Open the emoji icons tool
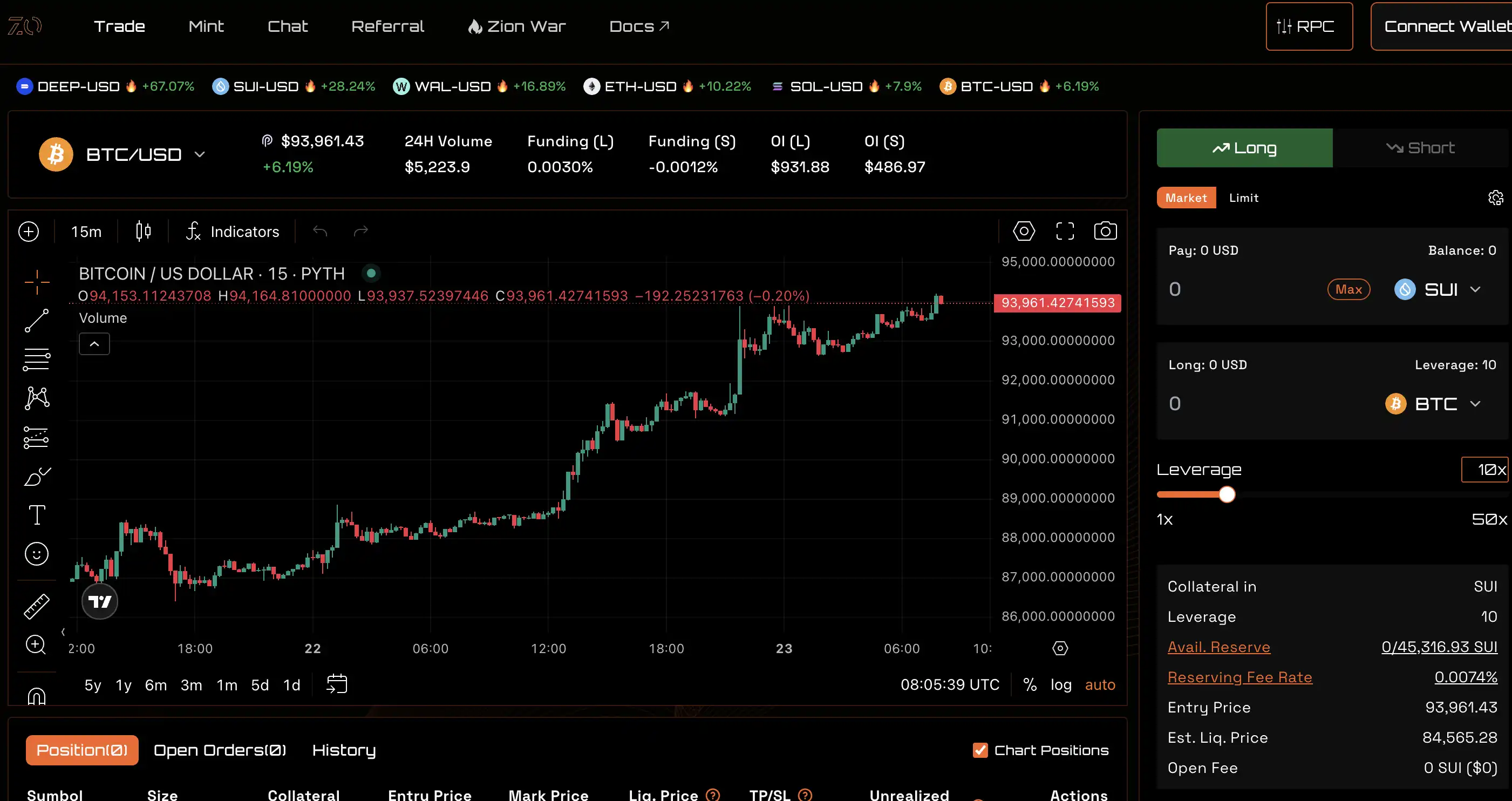The width and height of the screenshot is (1512, 801). [x=36, y=554]
